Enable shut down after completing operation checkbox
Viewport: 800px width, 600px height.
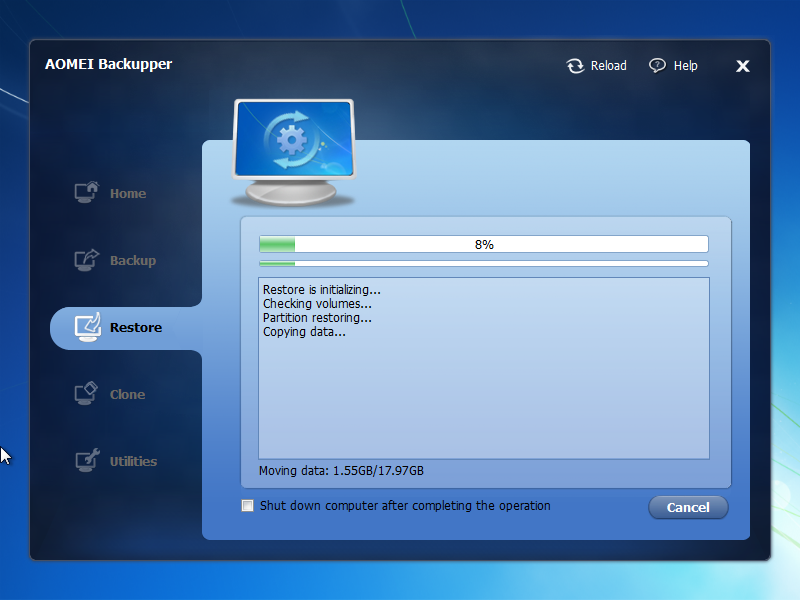pos(247,506)
